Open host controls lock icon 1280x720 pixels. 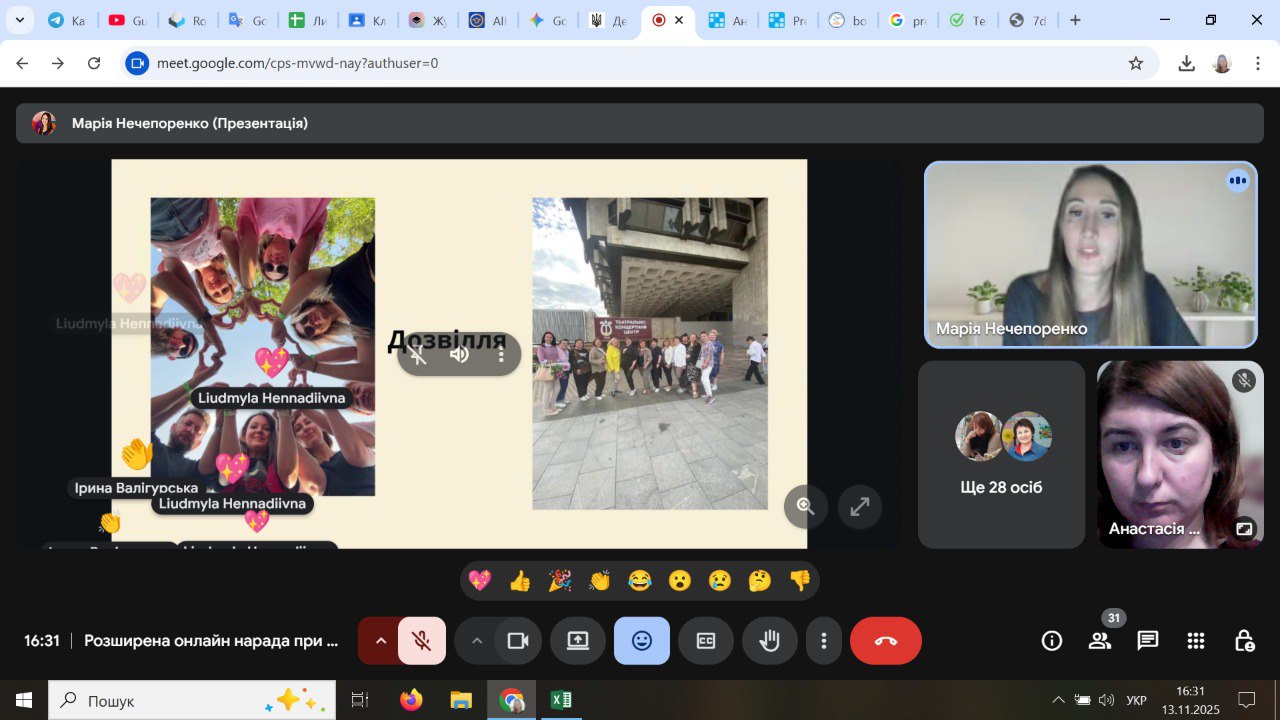[1243, 641]
